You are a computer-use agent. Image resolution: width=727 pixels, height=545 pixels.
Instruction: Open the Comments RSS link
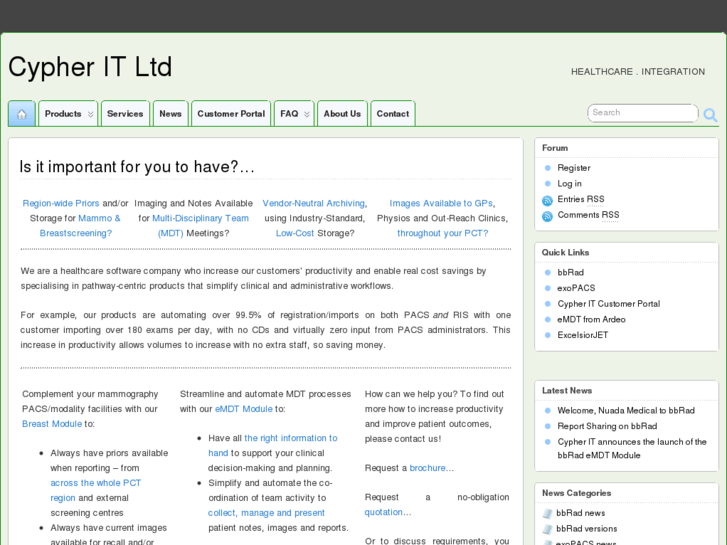(588, 215)
